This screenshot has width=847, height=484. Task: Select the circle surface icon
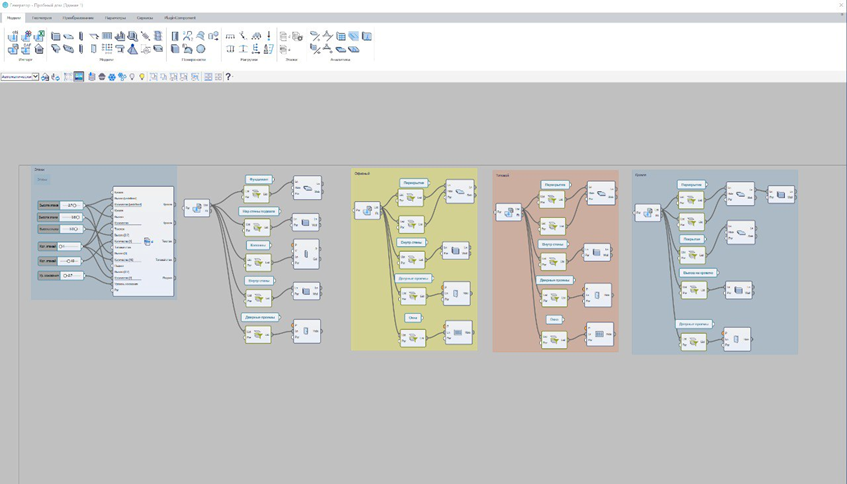[x=200, y=49]
